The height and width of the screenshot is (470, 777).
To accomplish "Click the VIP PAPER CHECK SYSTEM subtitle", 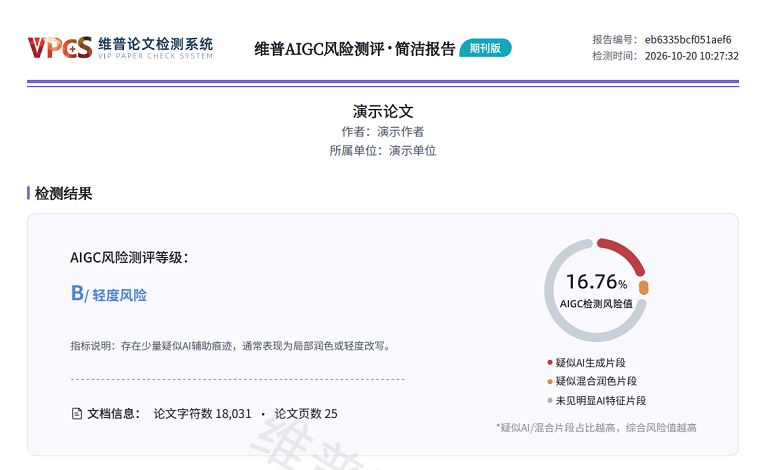I will [155, 56].
